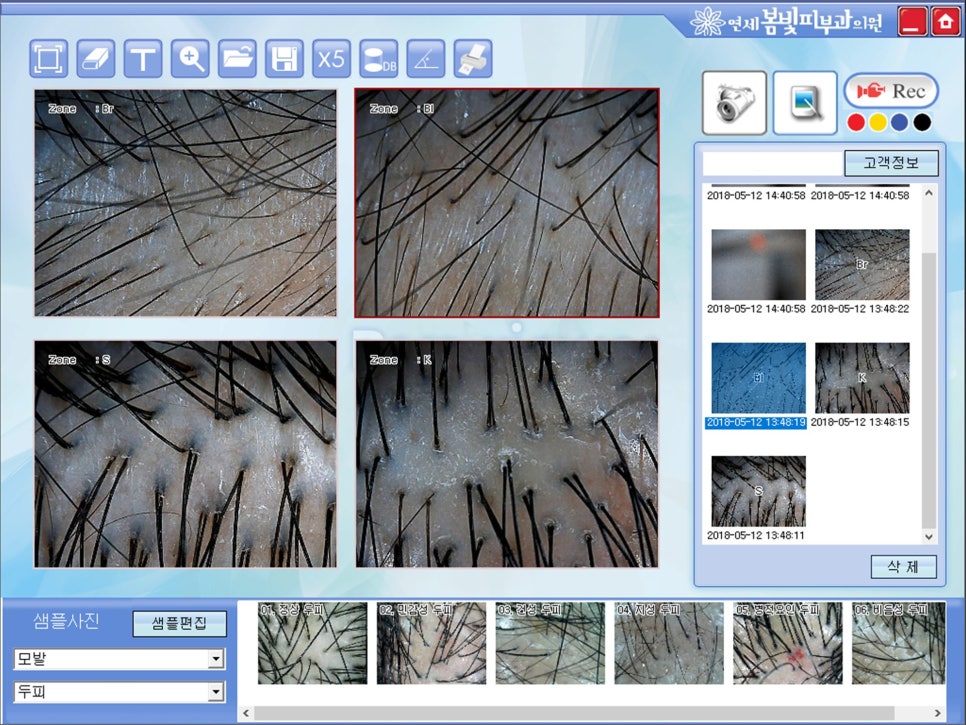Screen dimensions: 966x725
Task: Open an image file via folder icon
Action: [x=237, y=58]
